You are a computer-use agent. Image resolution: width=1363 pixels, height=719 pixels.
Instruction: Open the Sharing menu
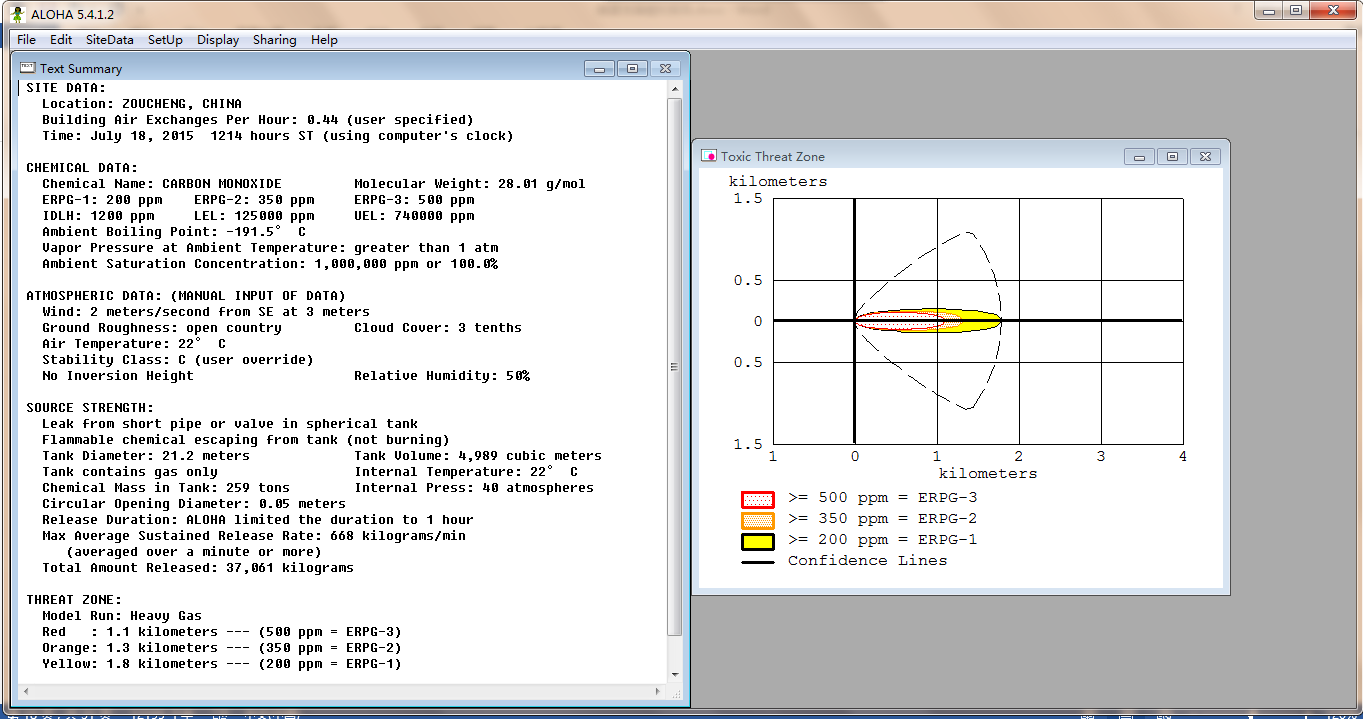tap(274, 40)
